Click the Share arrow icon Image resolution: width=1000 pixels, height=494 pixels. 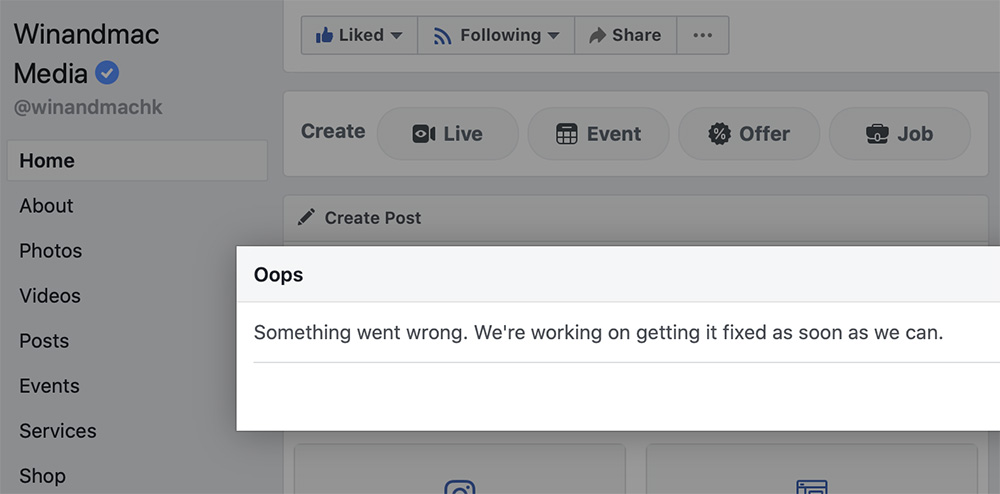click(x=598, y=36)
